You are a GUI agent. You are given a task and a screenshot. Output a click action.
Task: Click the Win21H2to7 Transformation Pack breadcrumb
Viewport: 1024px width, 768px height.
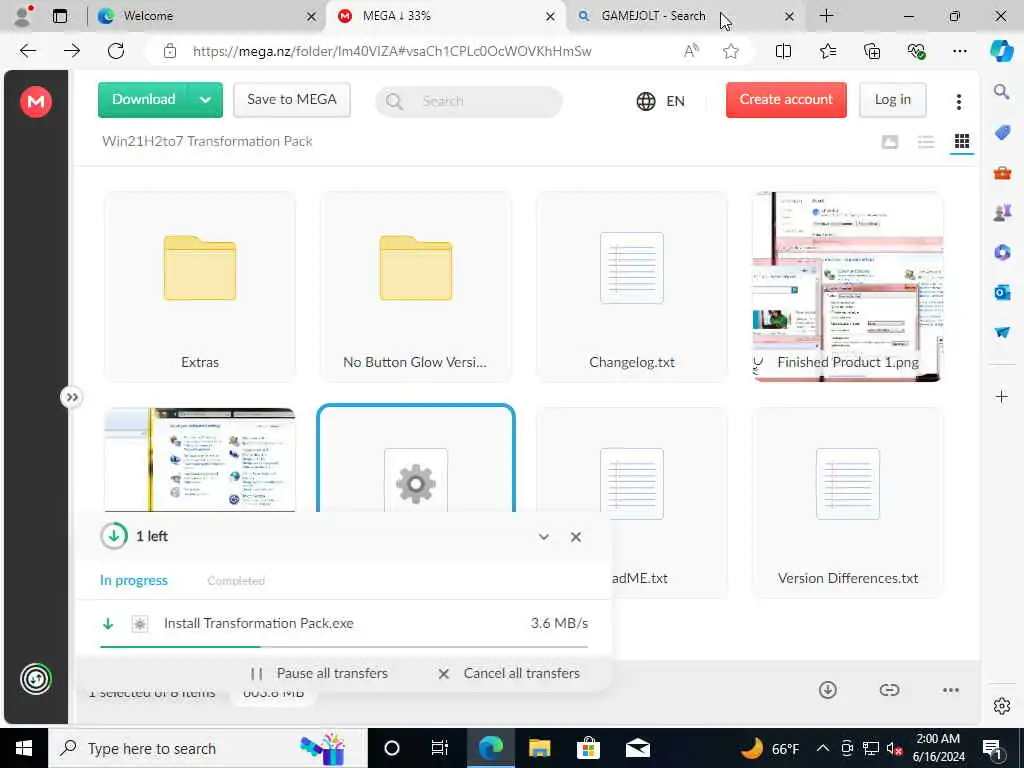[x=207, y=141]
